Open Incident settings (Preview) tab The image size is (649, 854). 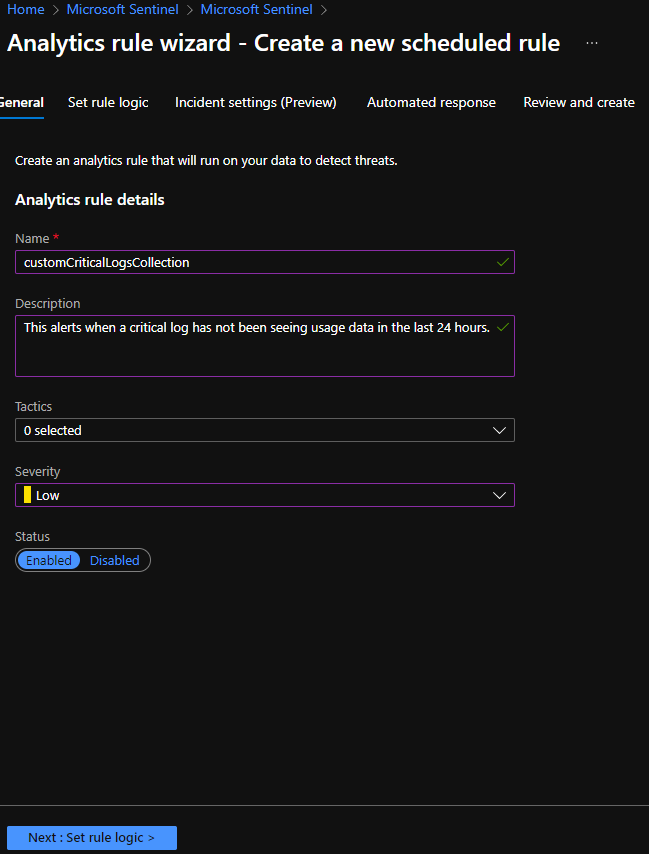click(255, 102)
